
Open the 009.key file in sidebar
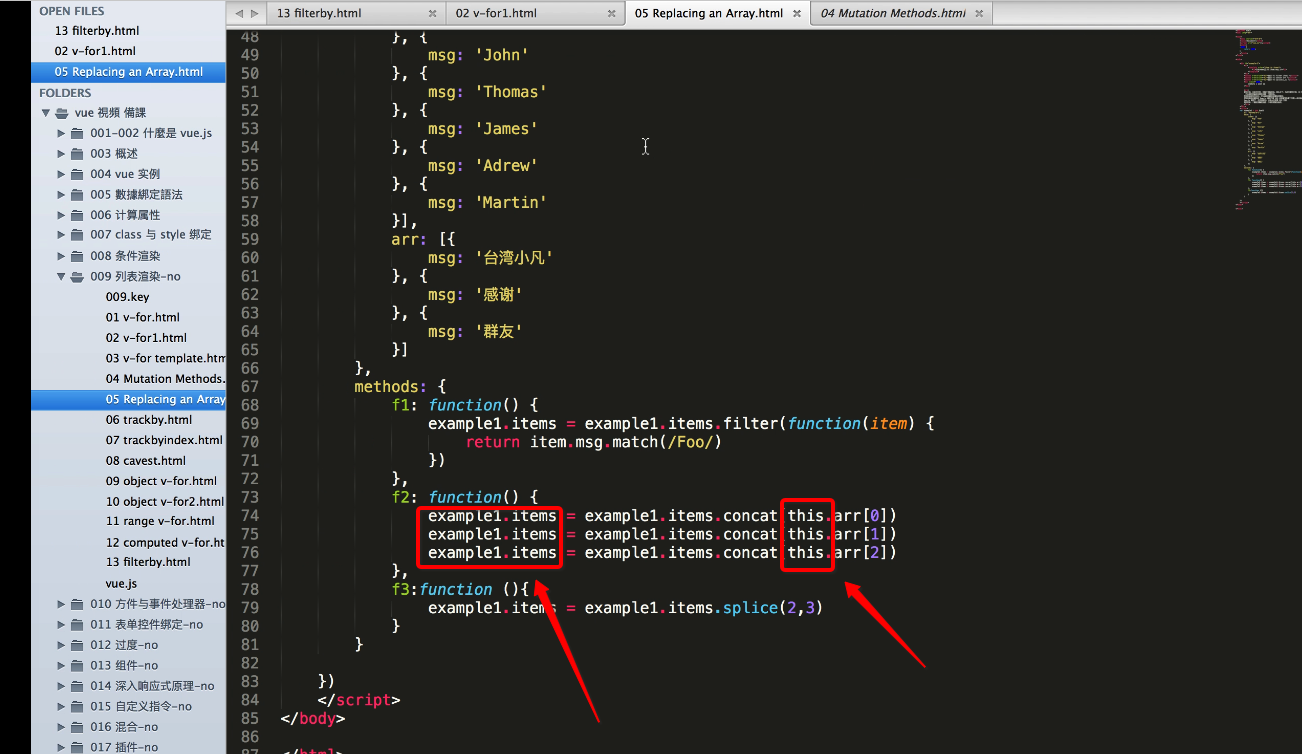click(x=128, y=297)
